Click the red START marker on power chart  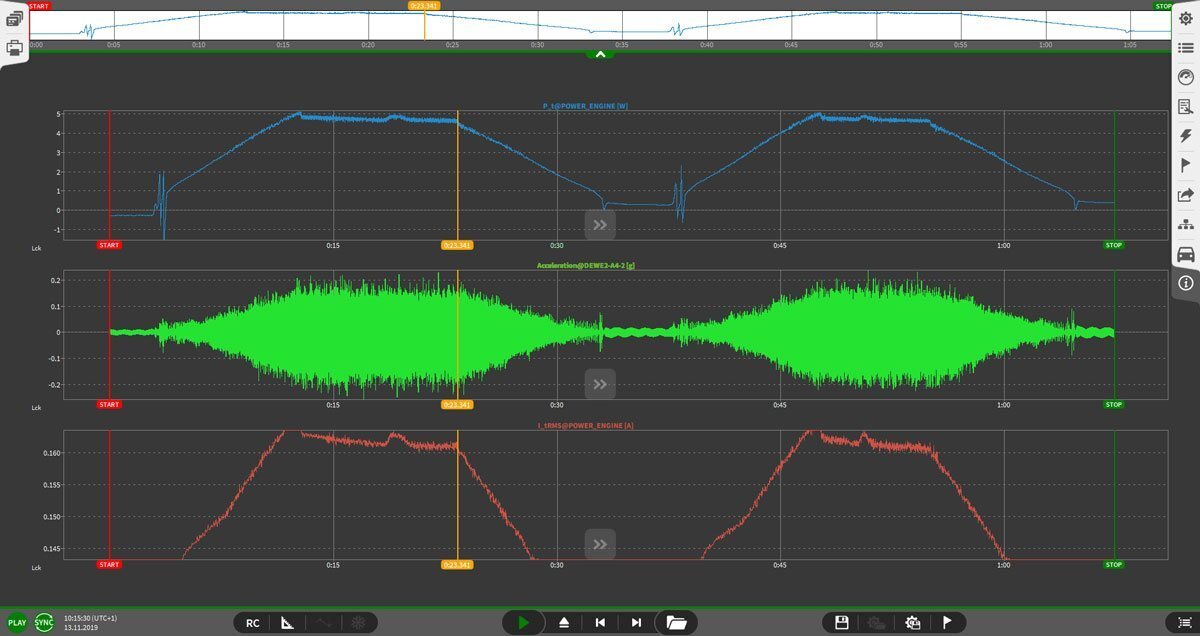pyautogui.click(x=109, y=245)
